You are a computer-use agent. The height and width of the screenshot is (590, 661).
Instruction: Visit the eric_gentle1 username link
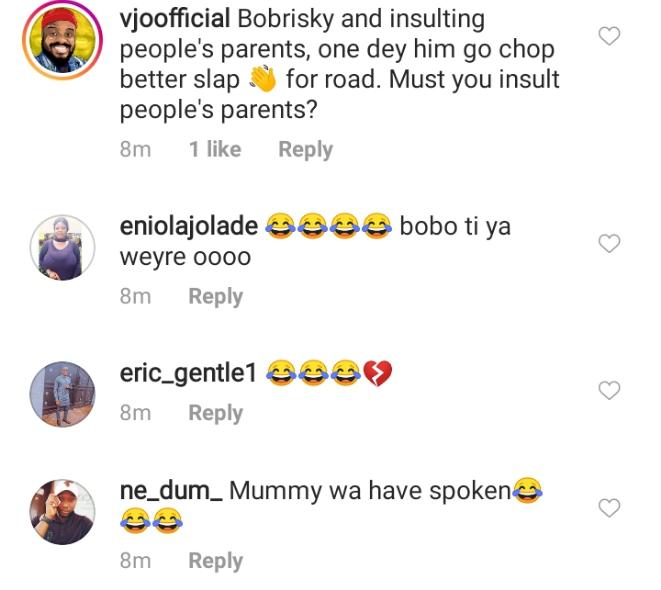(x=188, y=374)
